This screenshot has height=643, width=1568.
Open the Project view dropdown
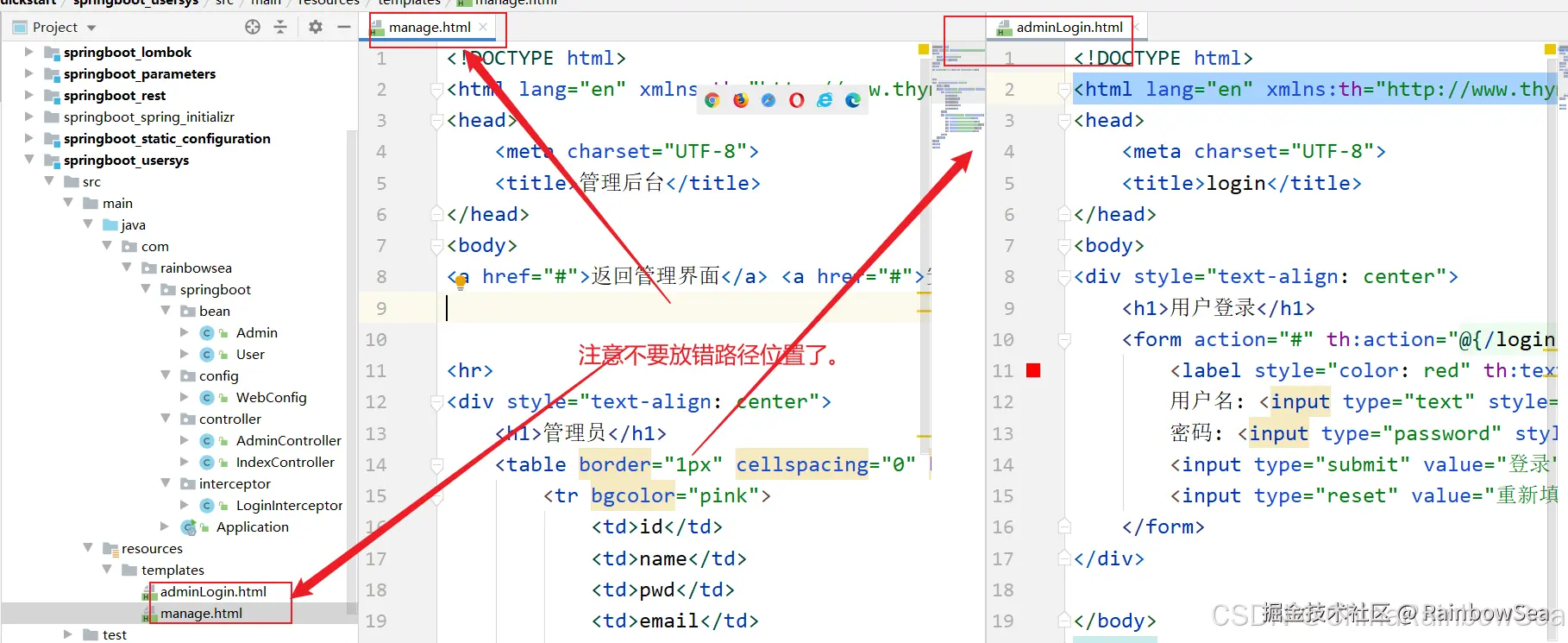point(91,28)
